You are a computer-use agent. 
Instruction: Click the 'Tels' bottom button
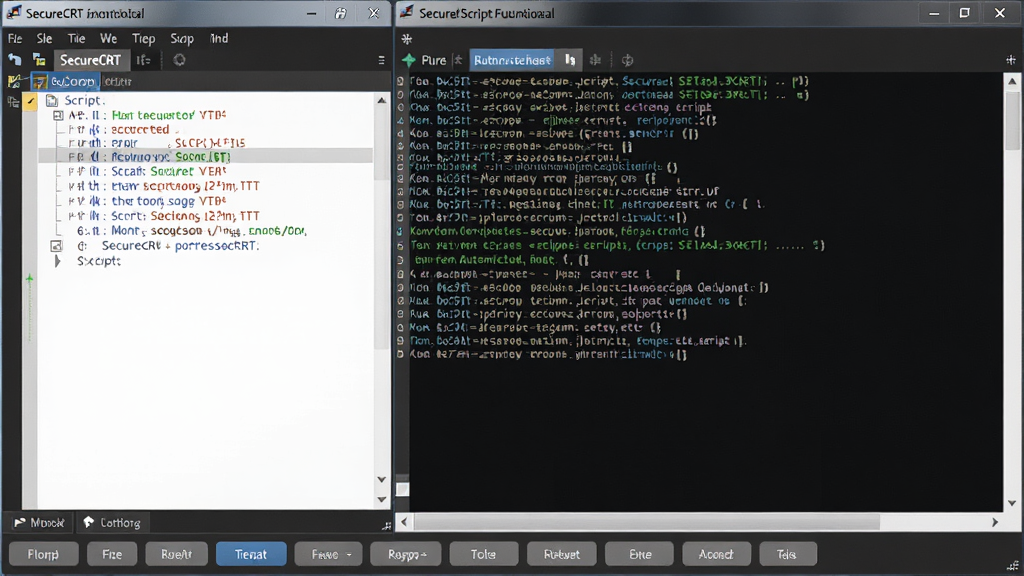coord(788,554)
